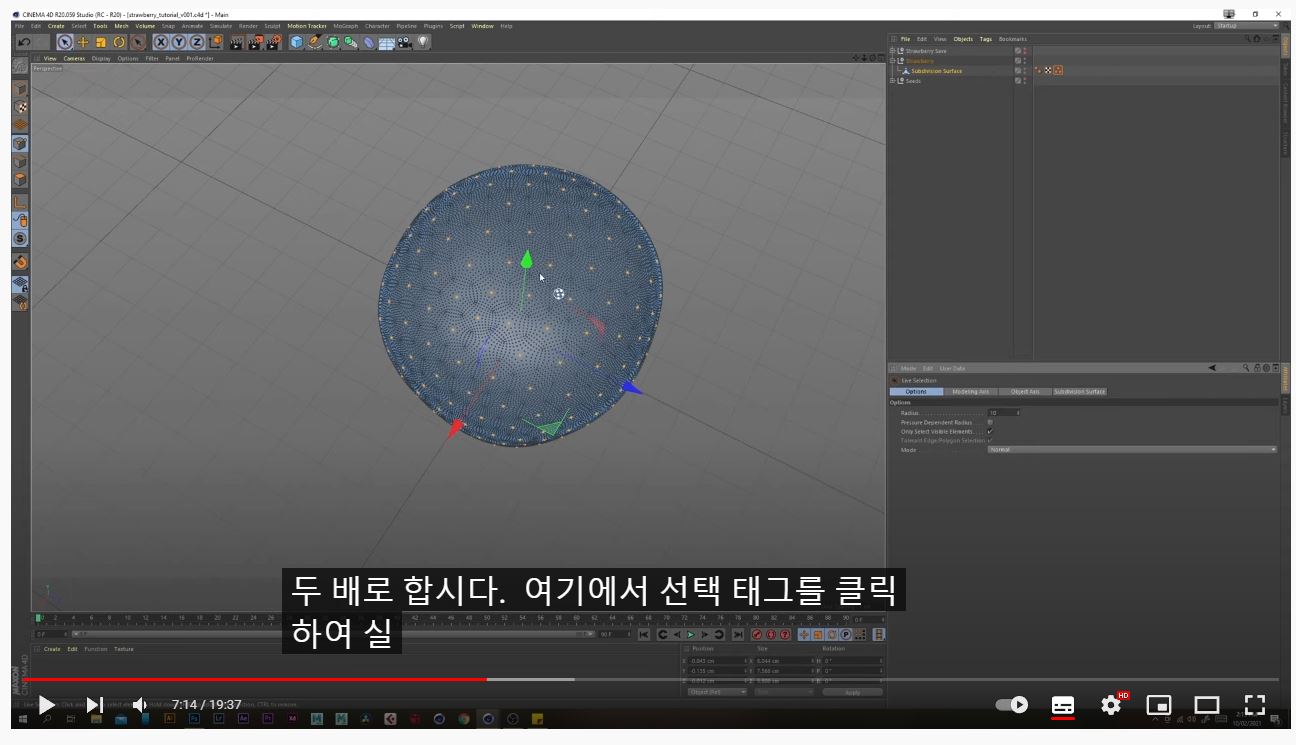Open the green generators (Subdivision) icon
Screen dimensions: 1296x745
(x=333, y=42)
